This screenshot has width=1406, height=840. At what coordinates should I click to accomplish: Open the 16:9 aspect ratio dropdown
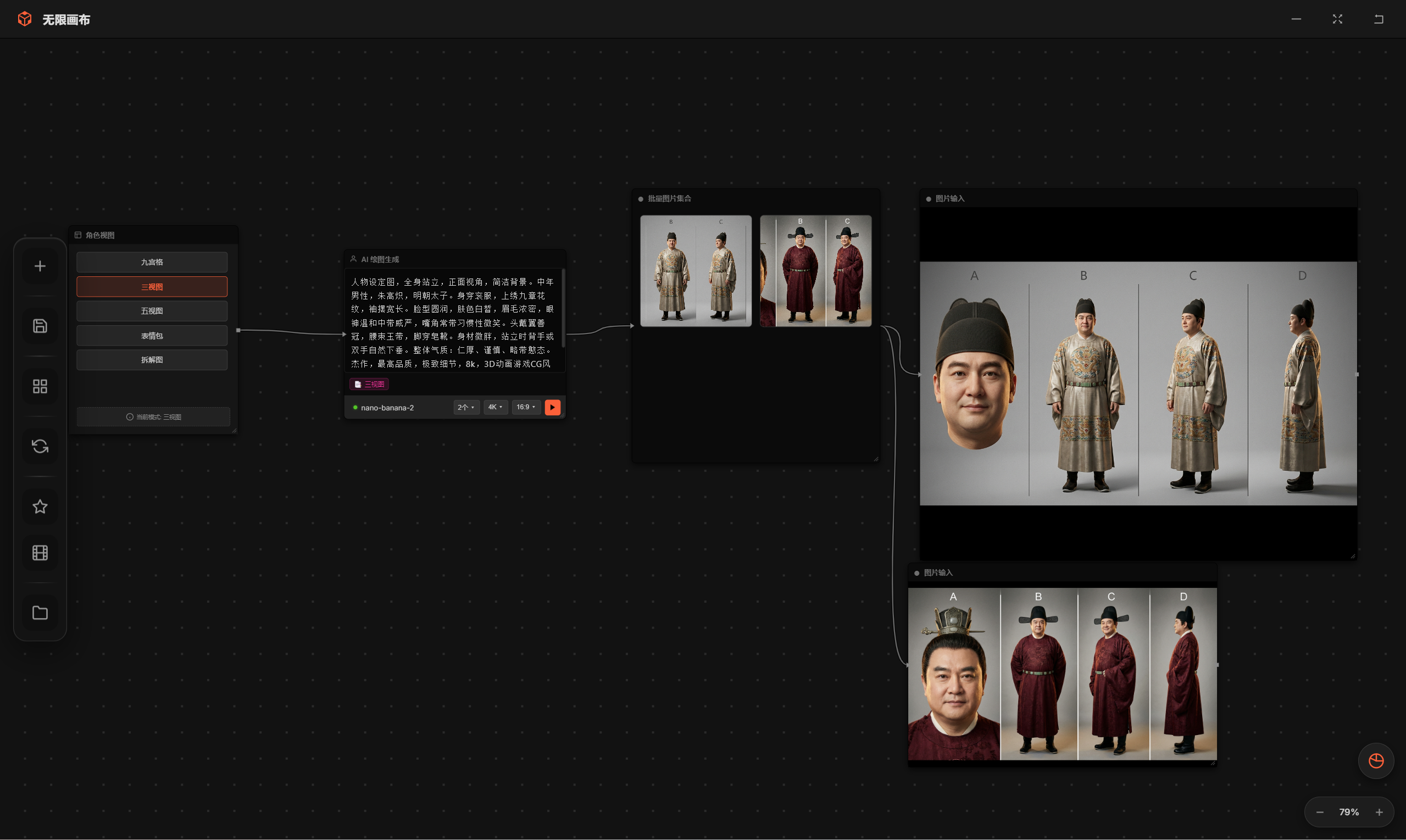pos(525,407)
